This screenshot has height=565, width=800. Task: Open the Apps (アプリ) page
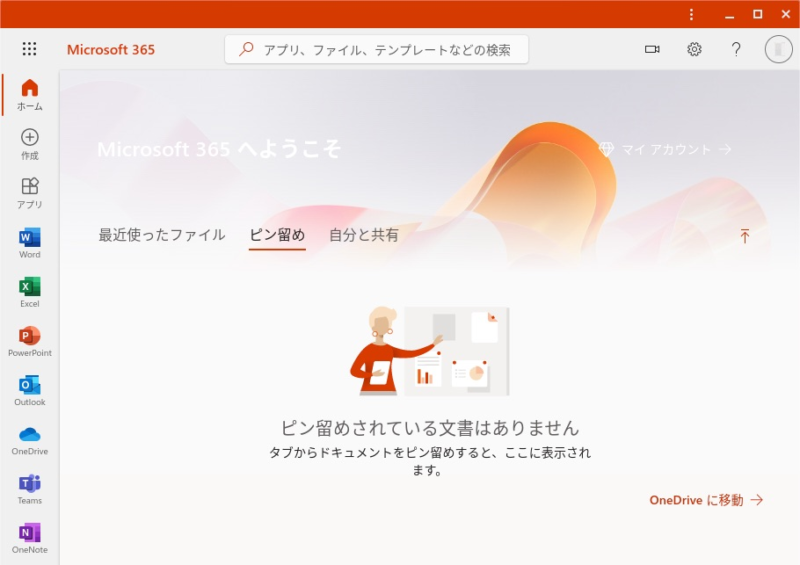30,193
